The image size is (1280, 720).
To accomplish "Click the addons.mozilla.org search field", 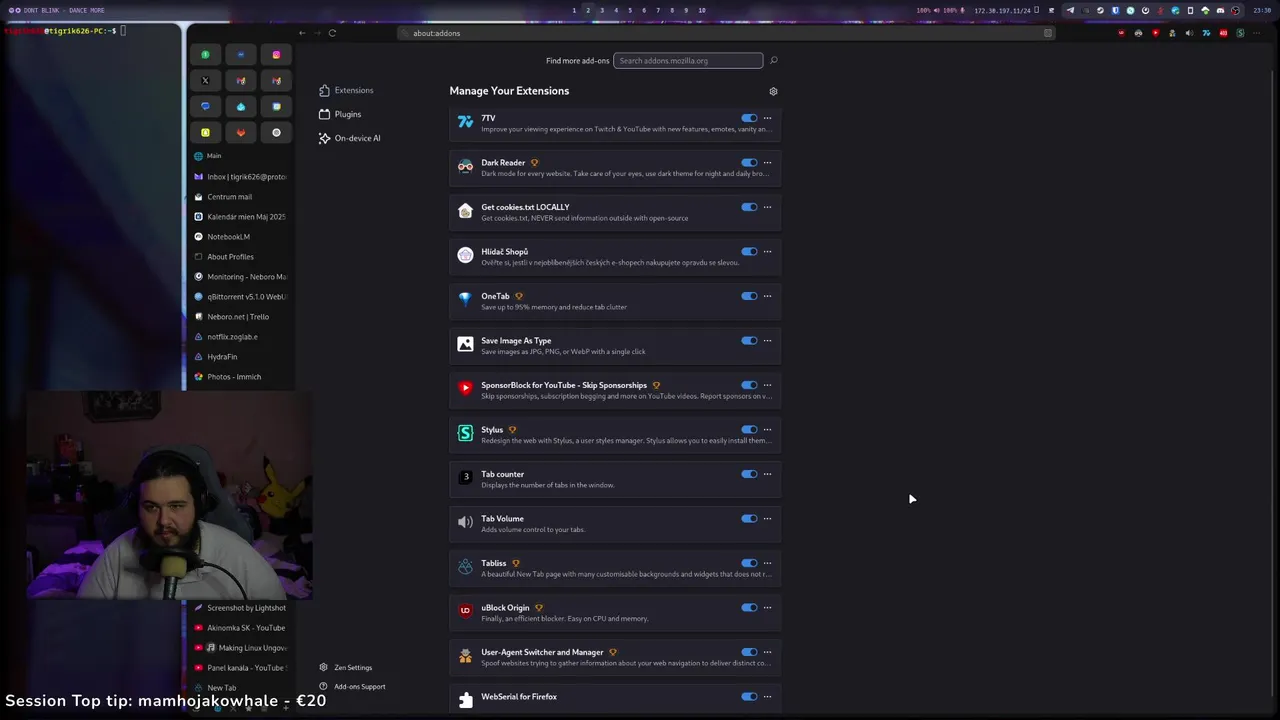I will (688, 60).
